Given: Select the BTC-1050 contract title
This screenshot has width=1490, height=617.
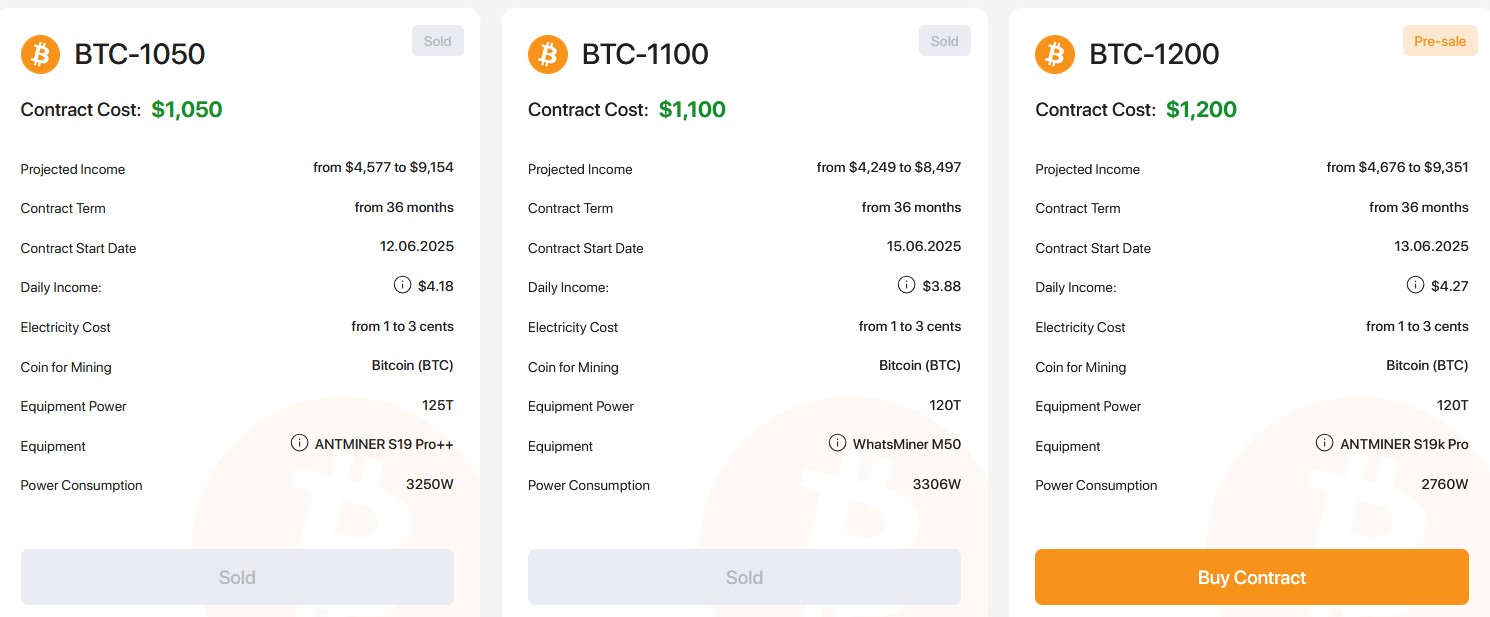Looking at the screenshot, I should coord(140,54).
